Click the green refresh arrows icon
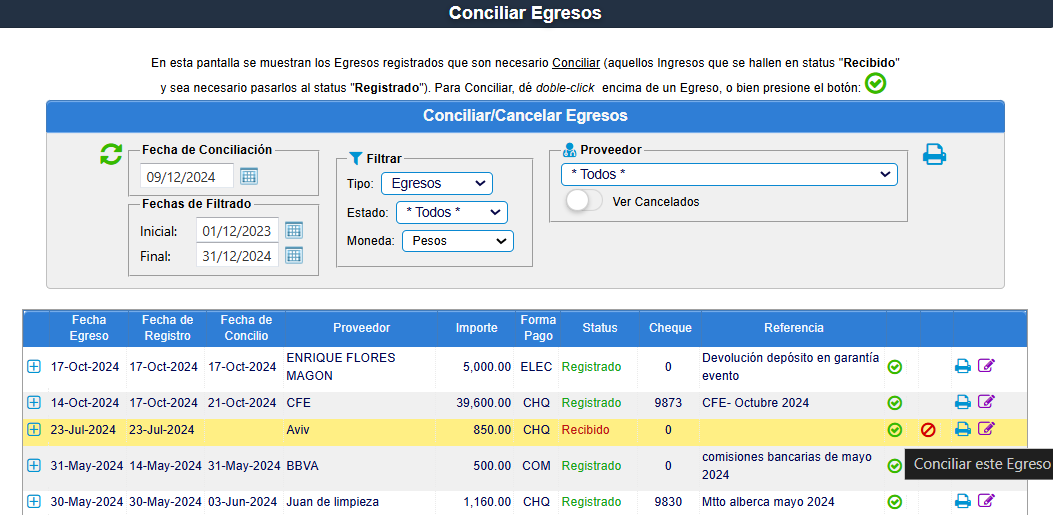This screenshot has height=515, width=1053. coord(110,154)
